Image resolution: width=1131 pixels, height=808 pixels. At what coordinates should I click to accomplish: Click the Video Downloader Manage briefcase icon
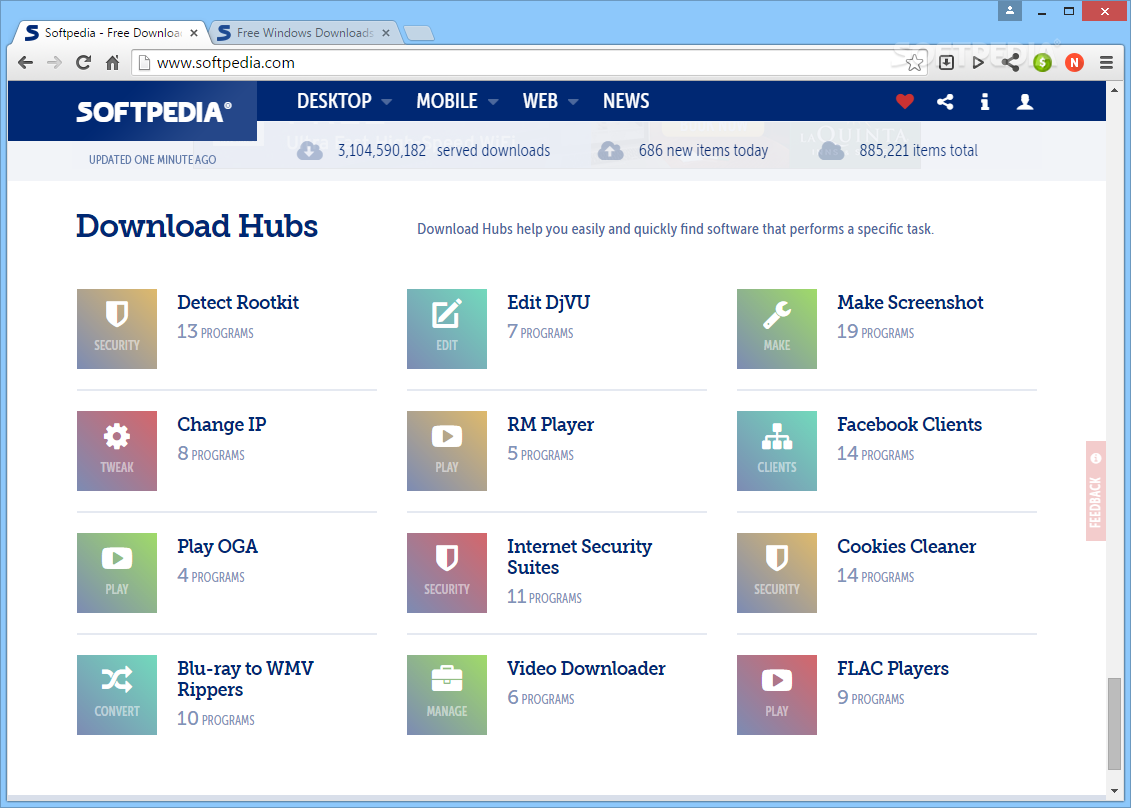pos(446,695)
